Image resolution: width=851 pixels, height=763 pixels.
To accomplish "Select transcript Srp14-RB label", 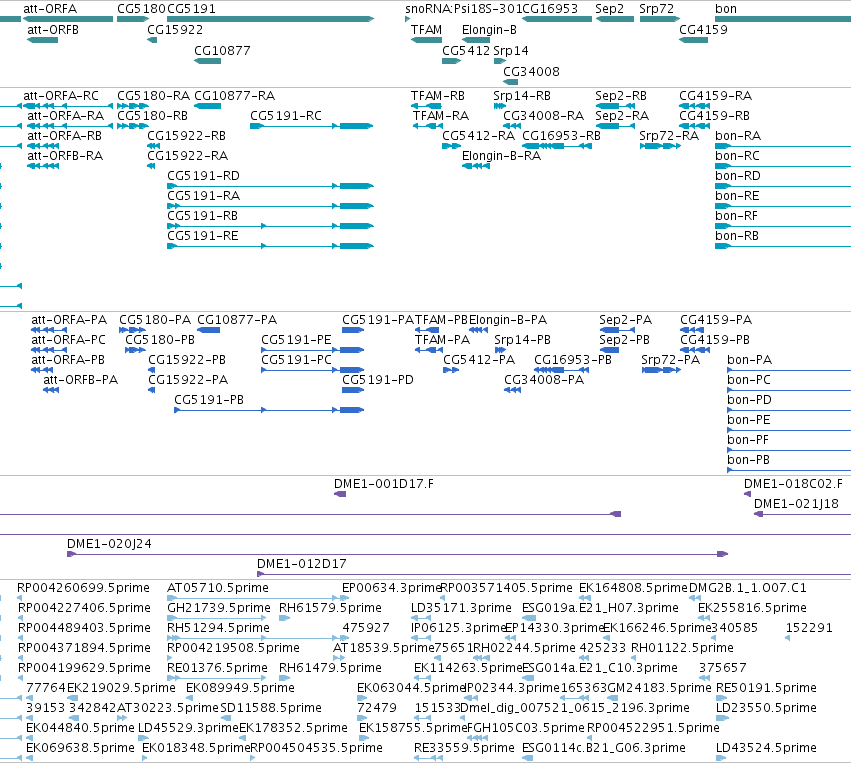I will pos(522,96).
